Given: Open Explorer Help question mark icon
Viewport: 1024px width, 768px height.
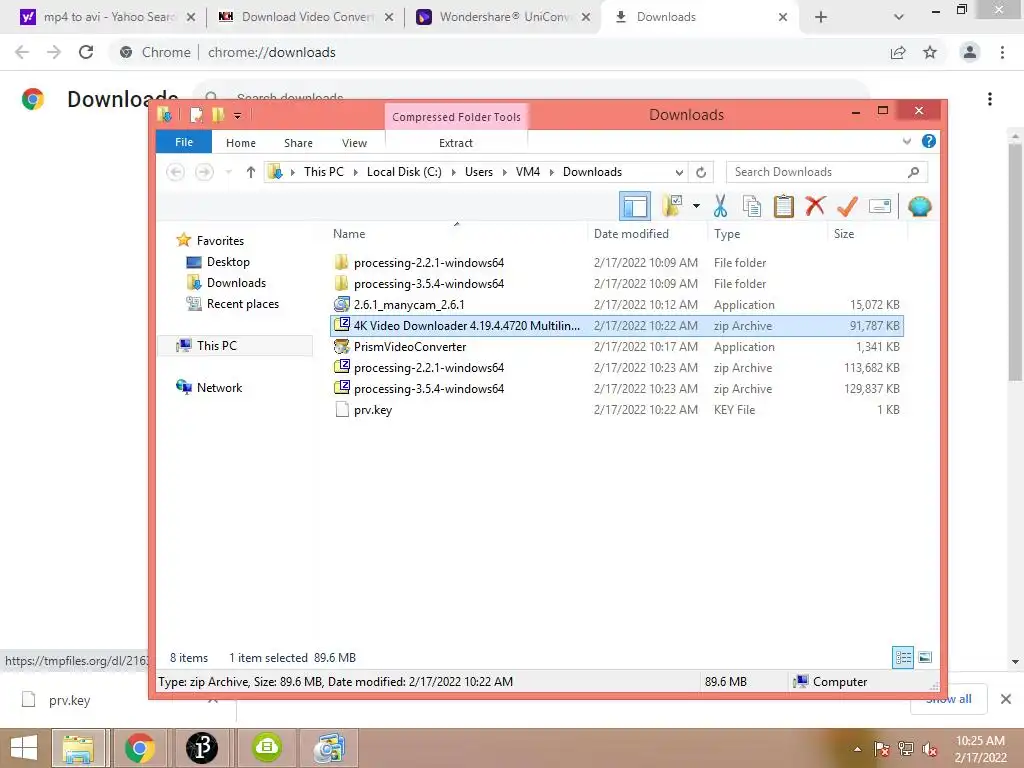Looking at the screenshot, I should click(x=929, y=141).
